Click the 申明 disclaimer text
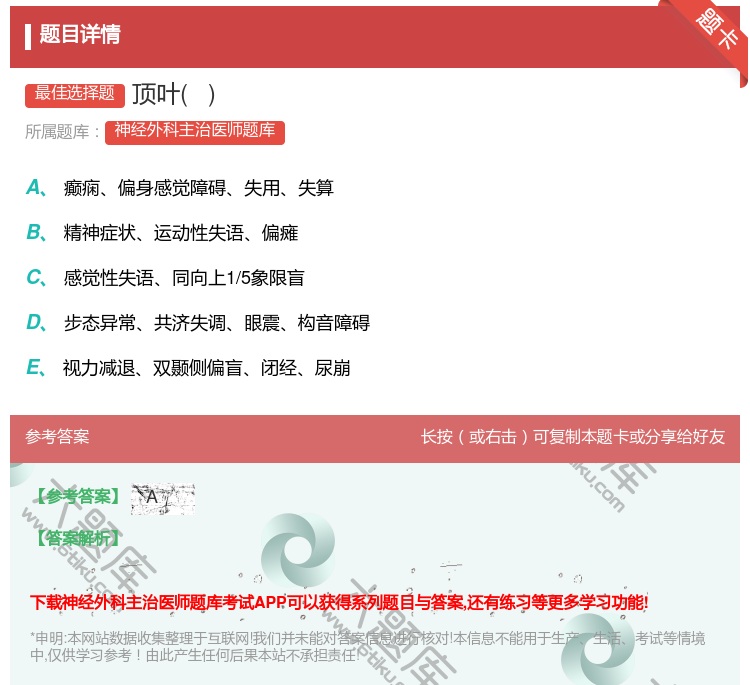 click(x=367, y=646)
